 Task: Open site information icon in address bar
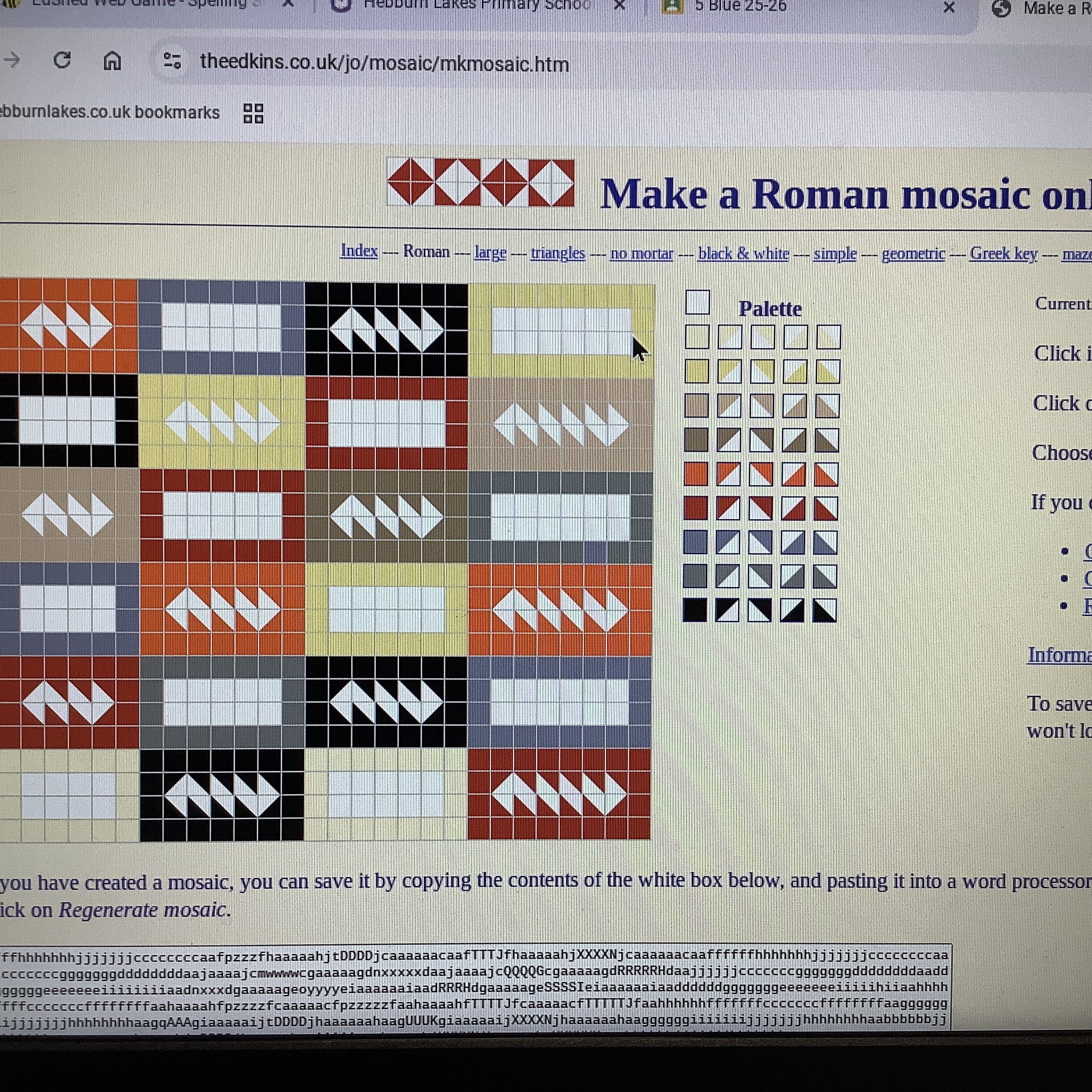tap(172, 61)
